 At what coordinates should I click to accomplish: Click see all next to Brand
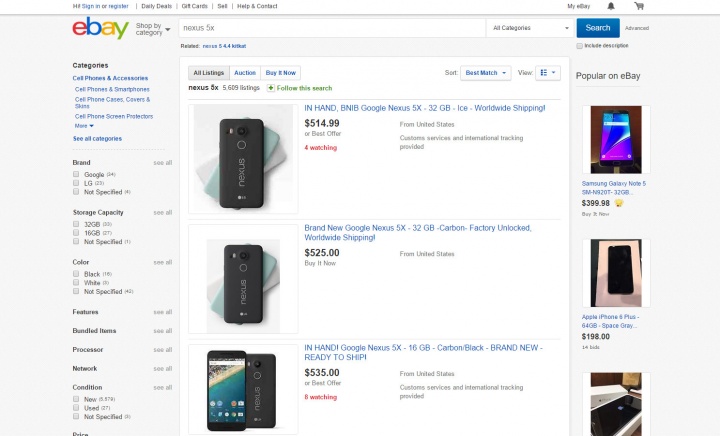pyautogui.click(x=163, y=163)
